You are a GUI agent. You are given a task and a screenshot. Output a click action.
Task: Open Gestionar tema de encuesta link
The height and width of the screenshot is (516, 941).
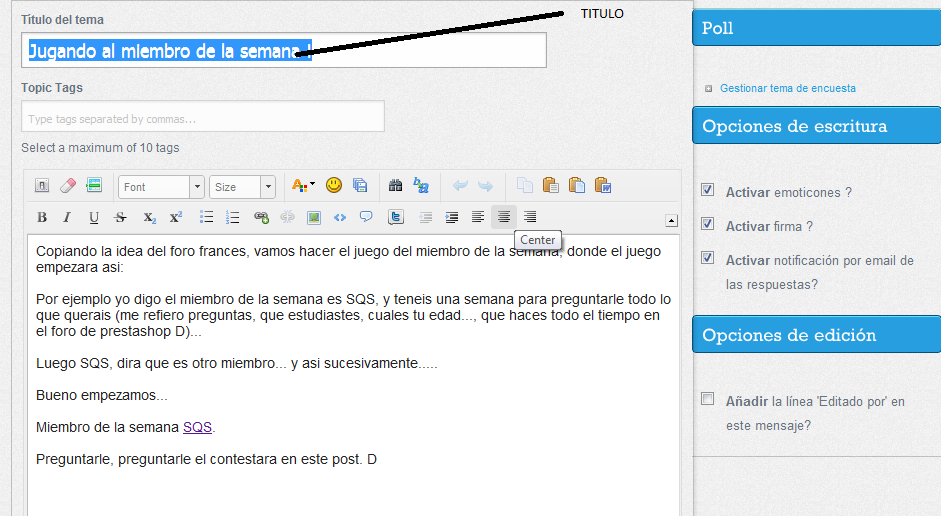(787, 88)
